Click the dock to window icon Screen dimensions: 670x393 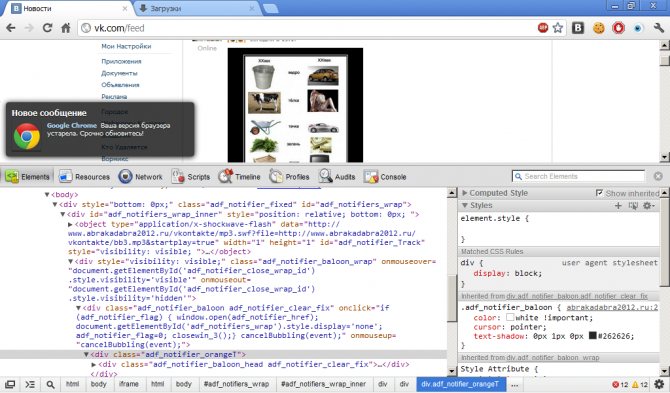pyautogui.click(x=10, y=384)
